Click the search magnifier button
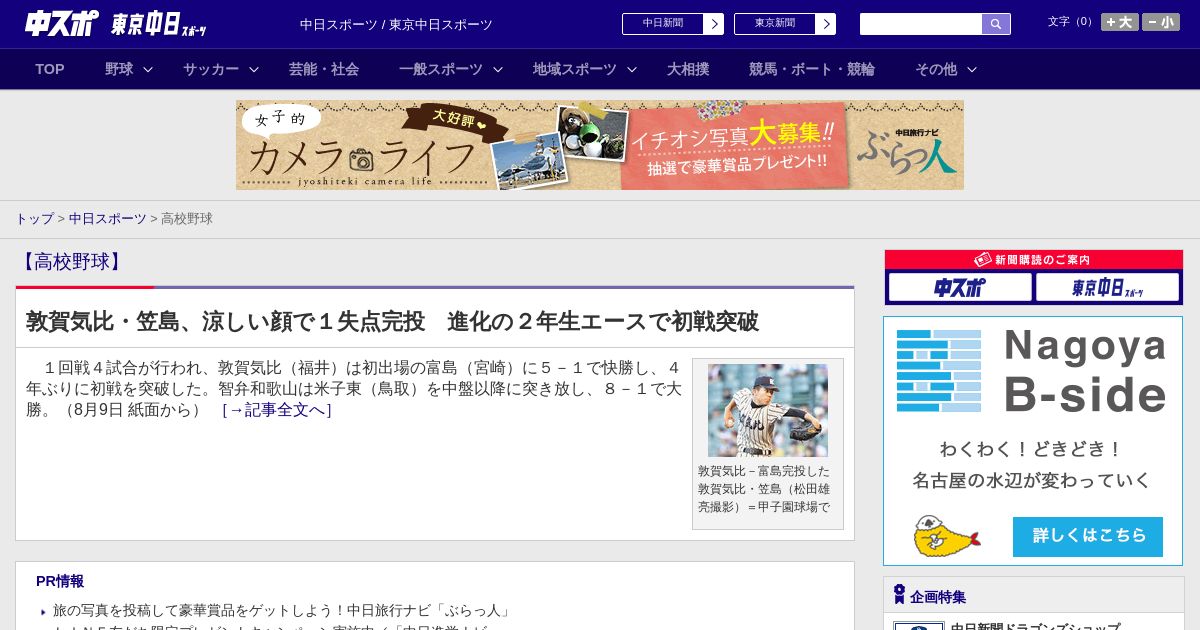Image resolution: width=1200 pixels, height=630 pixels. [996, 24]
